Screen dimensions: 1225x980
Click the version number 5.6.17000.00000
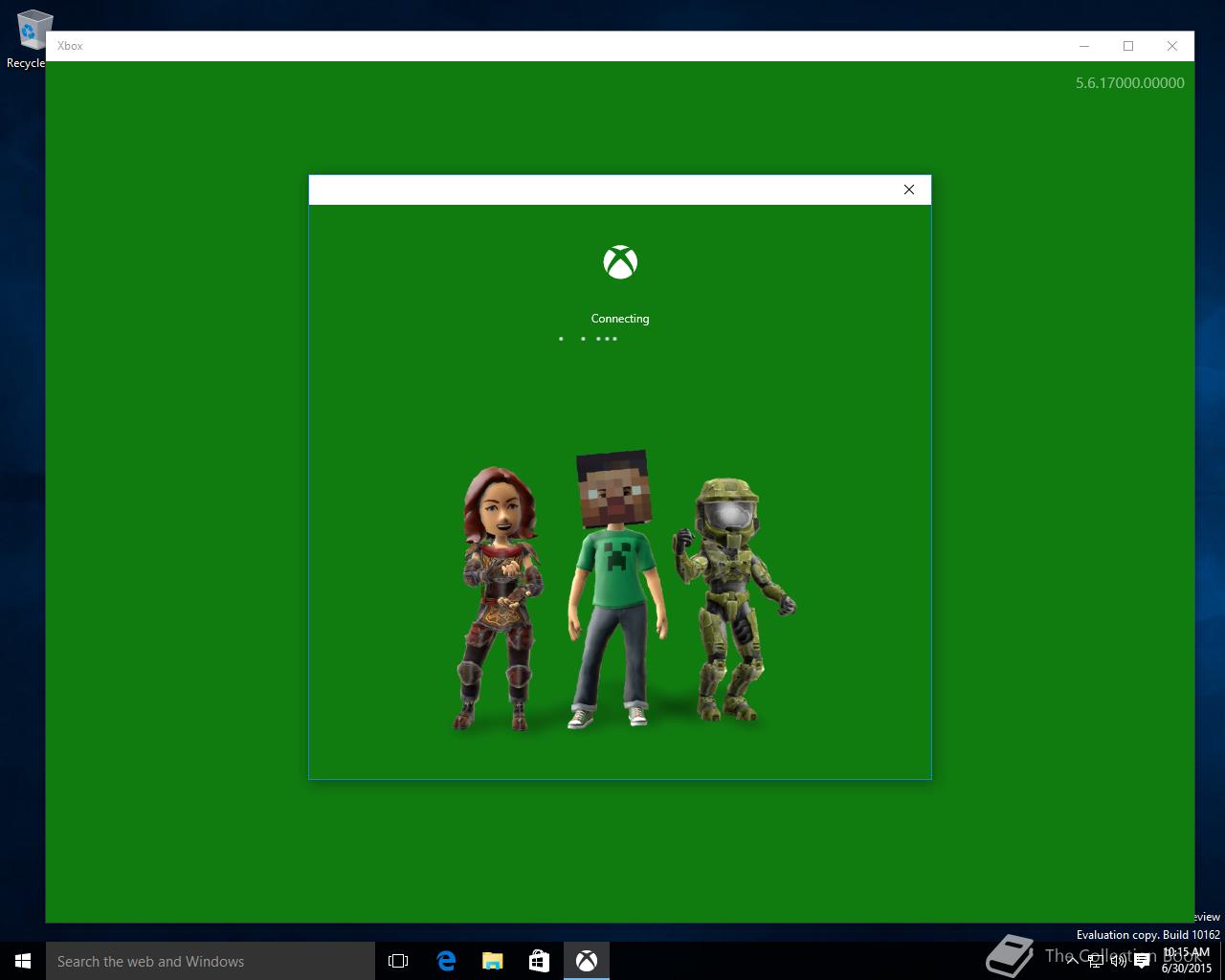pos(1129,83)
